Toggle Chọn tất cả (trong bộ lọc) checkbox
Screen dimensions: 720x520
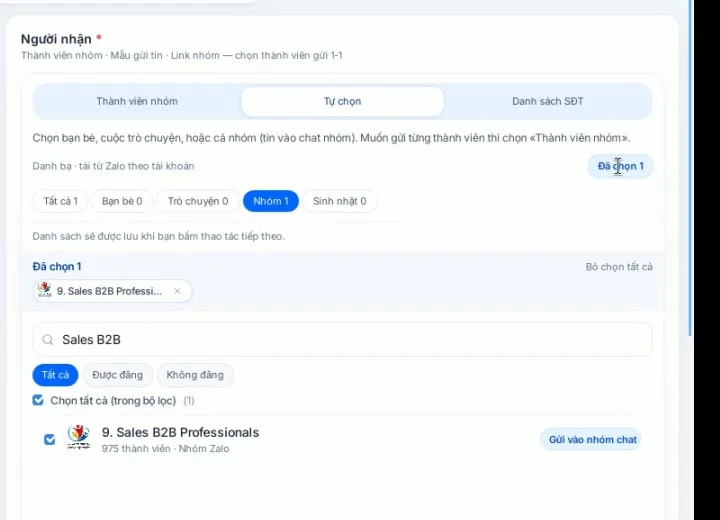[x=38, y=400]
